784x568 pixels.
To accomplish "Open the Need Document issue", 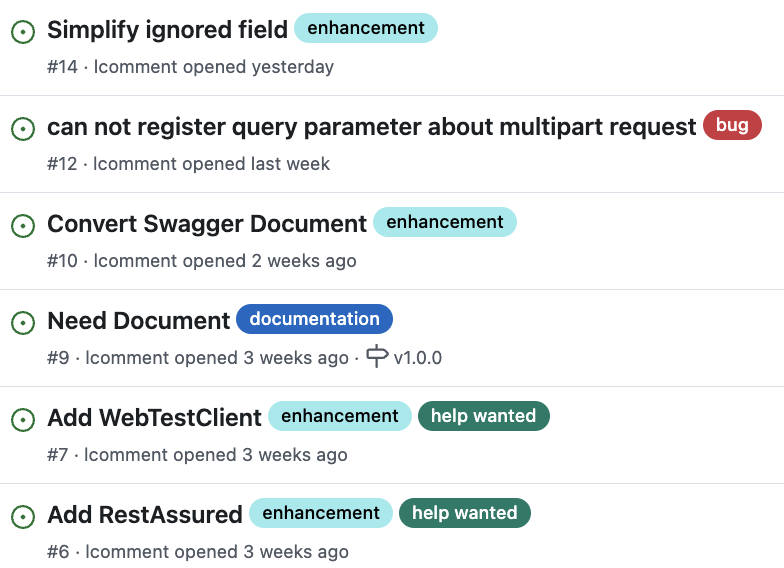I will click(x=138, y=320).
